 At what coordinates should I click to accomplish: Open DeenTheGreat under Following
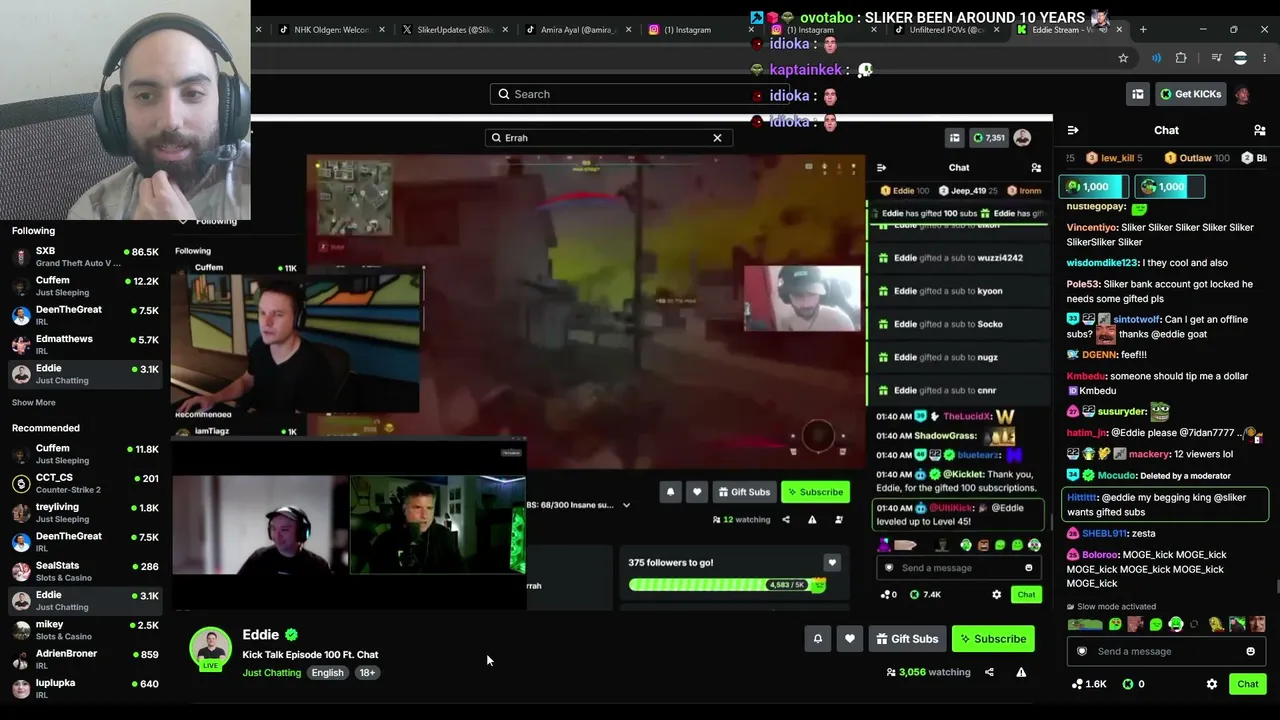pos(85,316)
